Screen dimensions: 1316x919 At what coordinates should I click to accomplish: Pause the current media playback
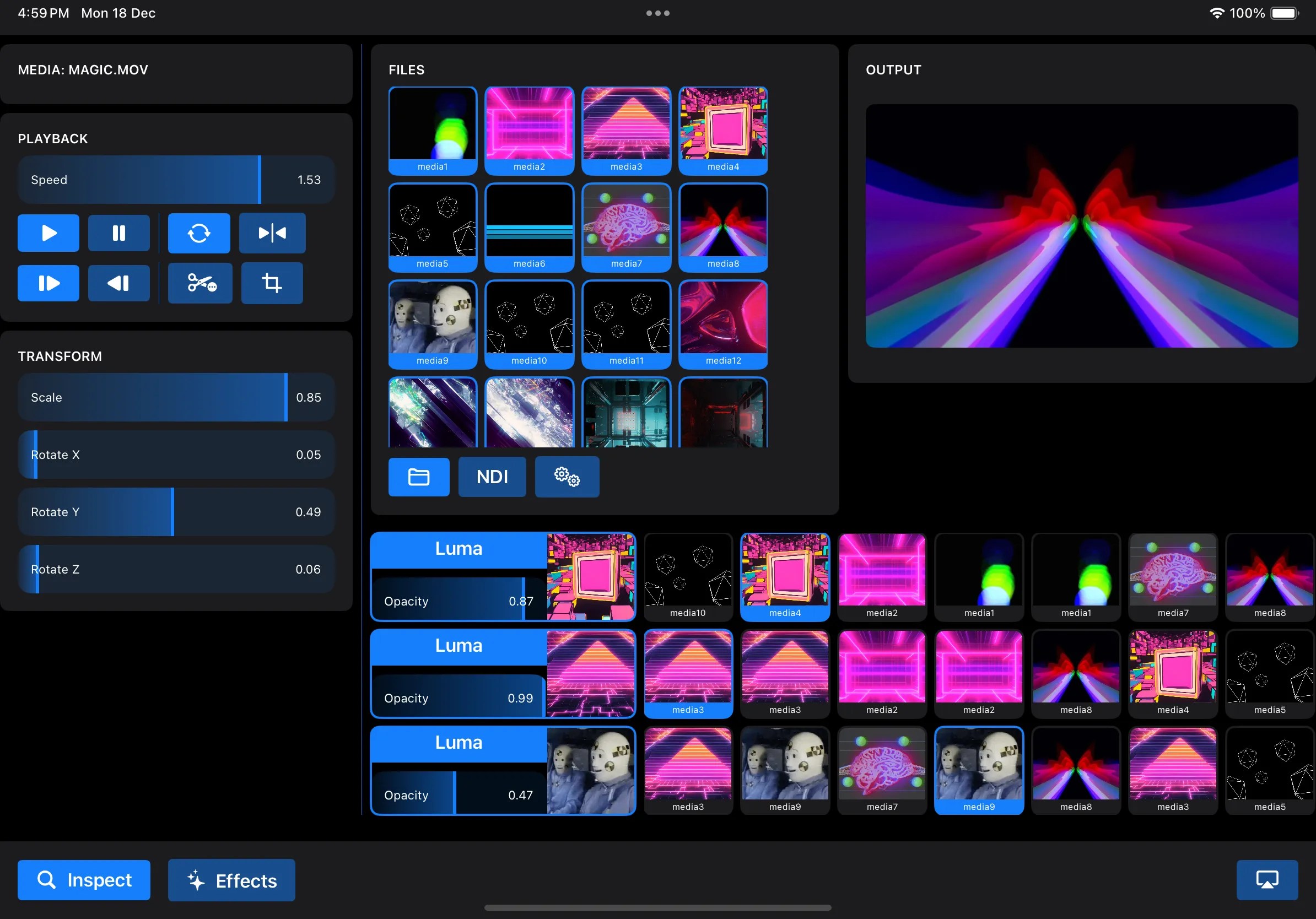point(118,233)
